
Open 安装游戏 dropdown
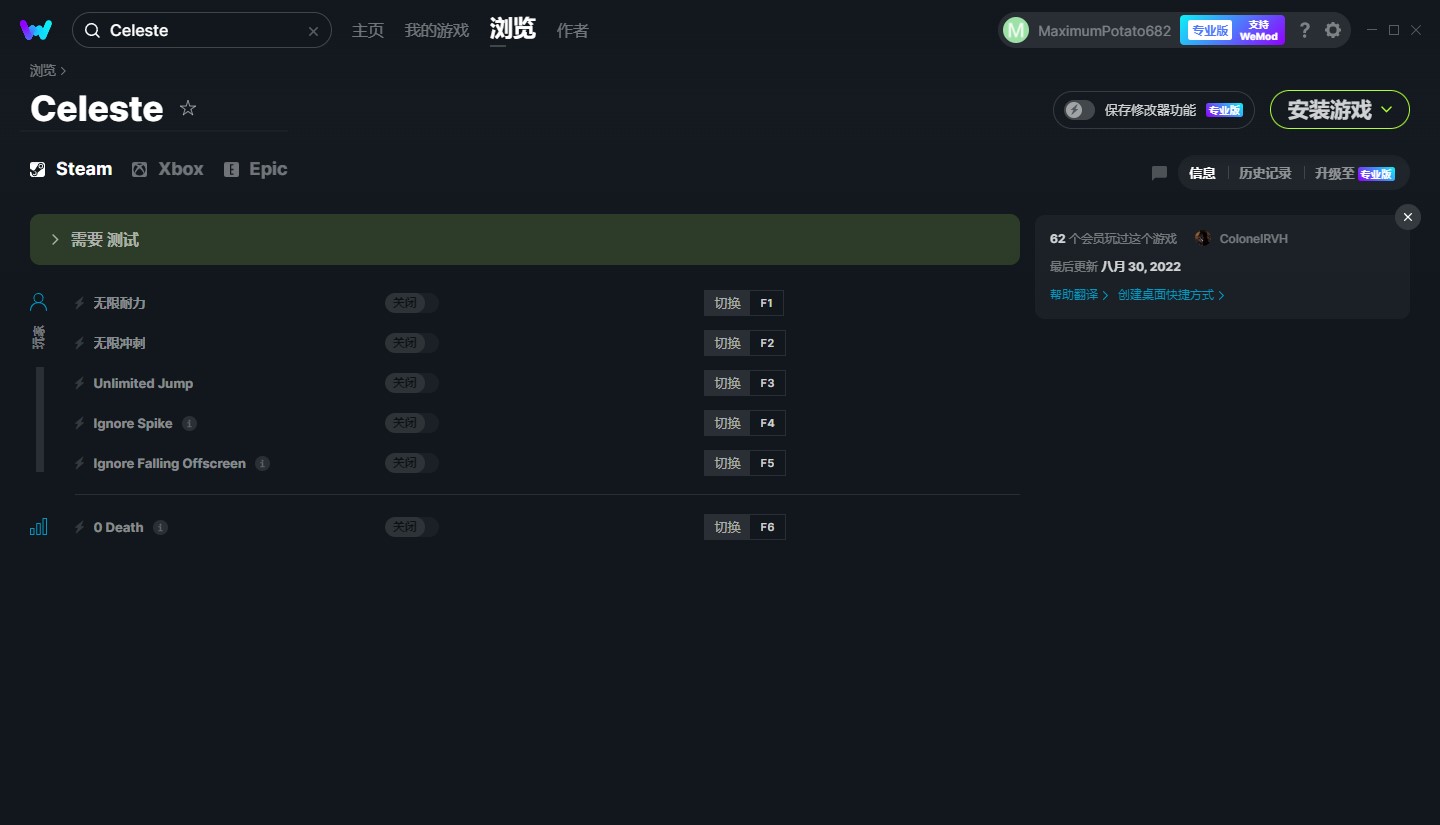(x=1339, y=110)
